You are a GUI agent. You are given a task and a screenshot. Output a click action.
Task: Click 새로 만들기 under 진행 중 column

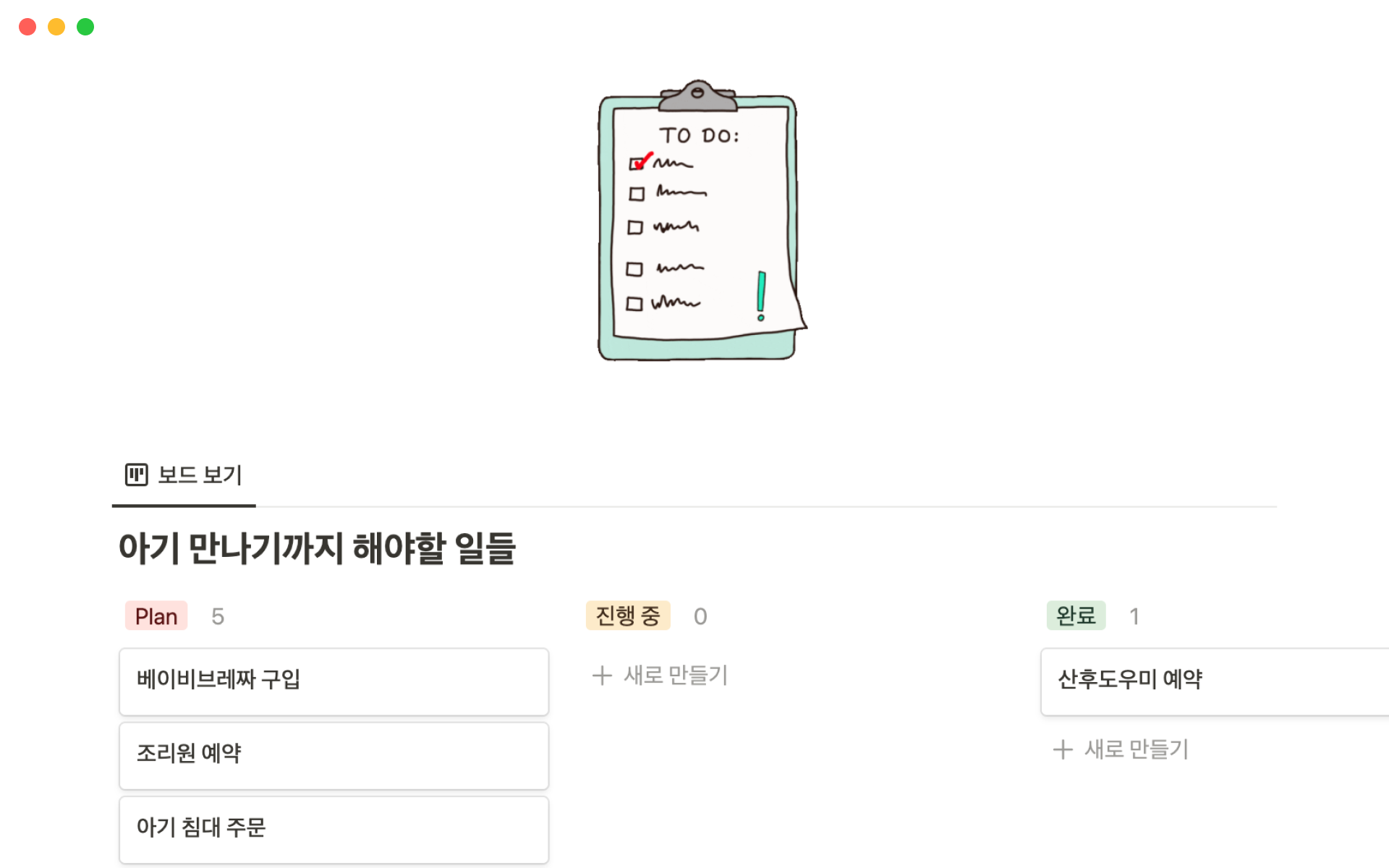[675, 676]
